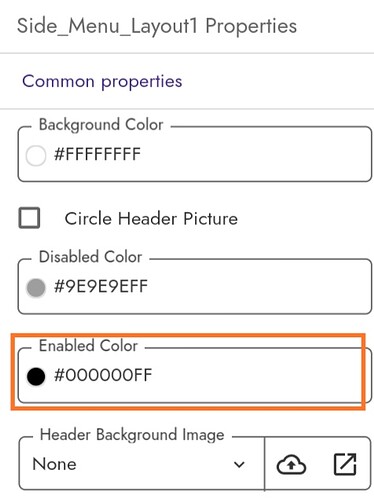The height and width of the screenshot is (500, 374).
Task: Click the Background Color field label
Action: [x=101, y=125]
